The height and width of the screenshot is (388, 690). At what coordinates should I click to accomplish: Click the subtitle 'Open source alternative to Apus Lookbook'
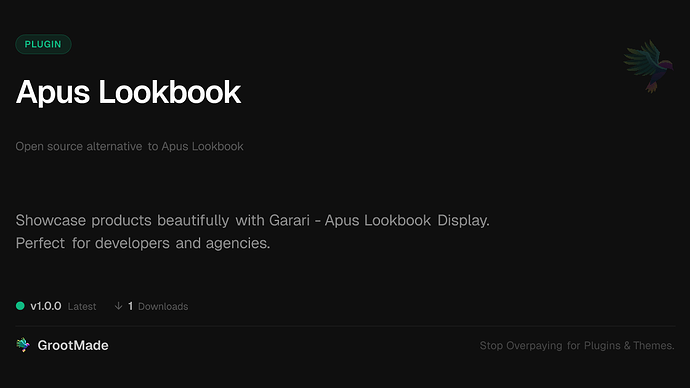pyautogui.click(x=129, y=146)
